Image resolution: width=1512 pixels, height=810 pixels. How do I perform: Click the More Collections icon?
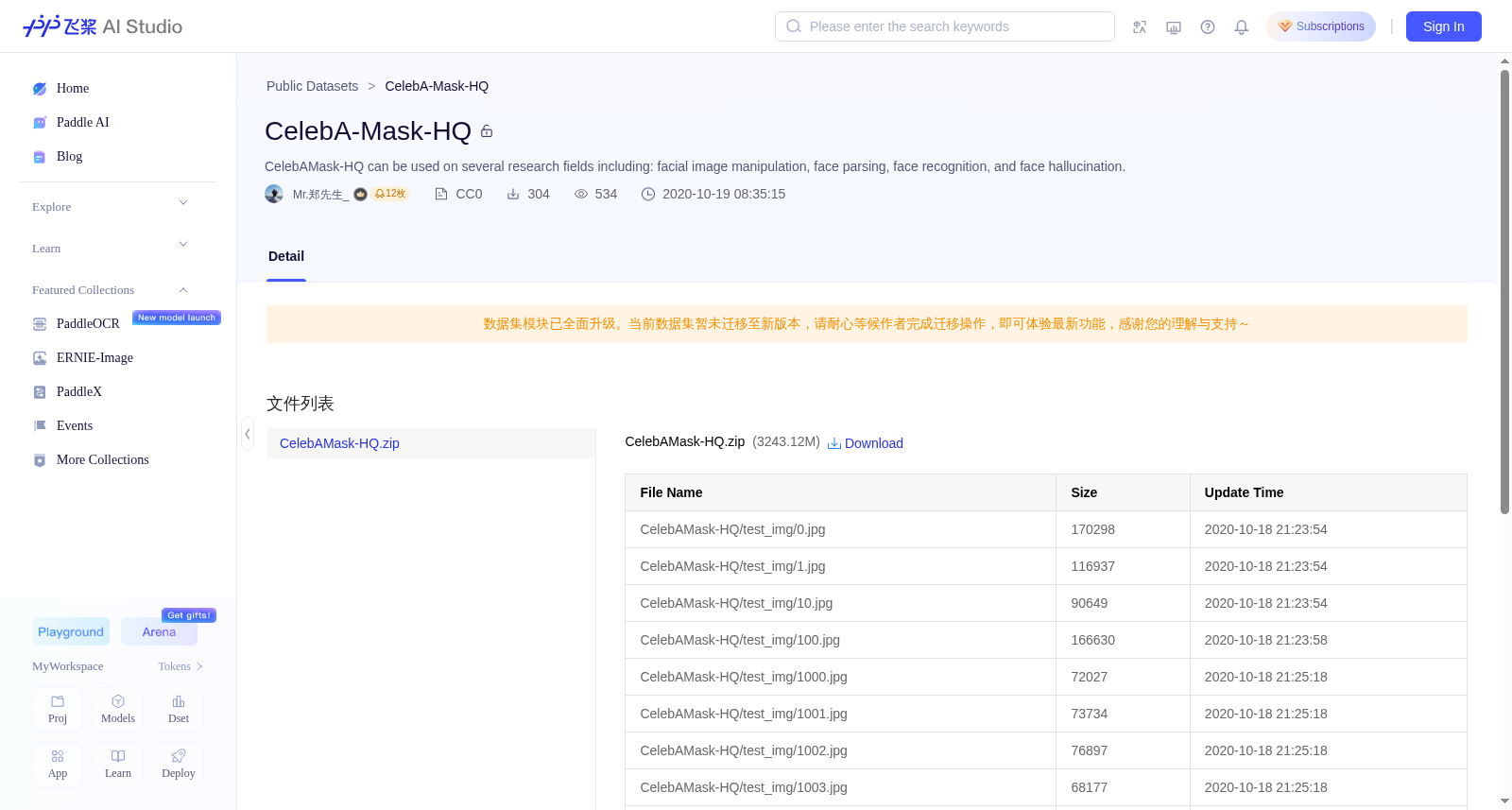tap(40, 460)
